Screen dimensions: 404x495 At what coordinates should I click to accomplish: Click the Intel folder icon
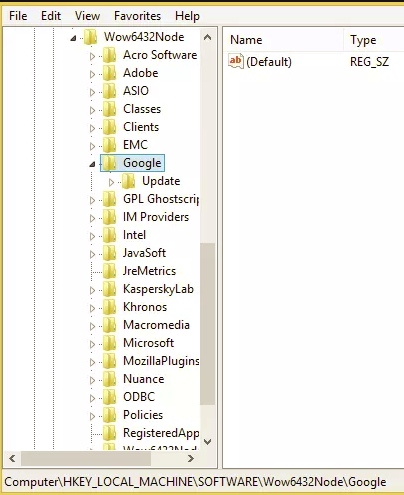[x=109, y=235]
